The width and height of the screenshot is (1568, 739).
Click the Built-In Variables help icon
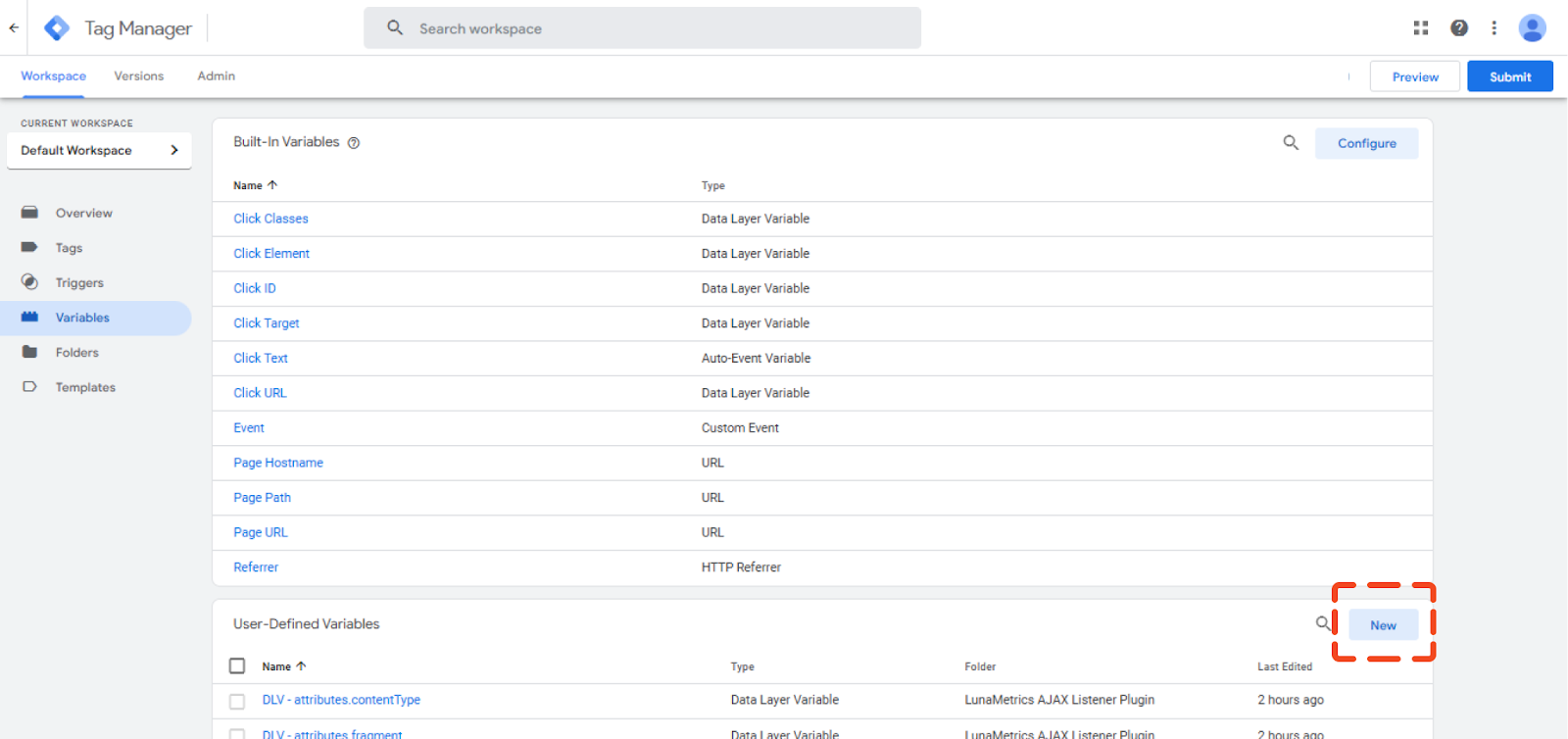354,143
